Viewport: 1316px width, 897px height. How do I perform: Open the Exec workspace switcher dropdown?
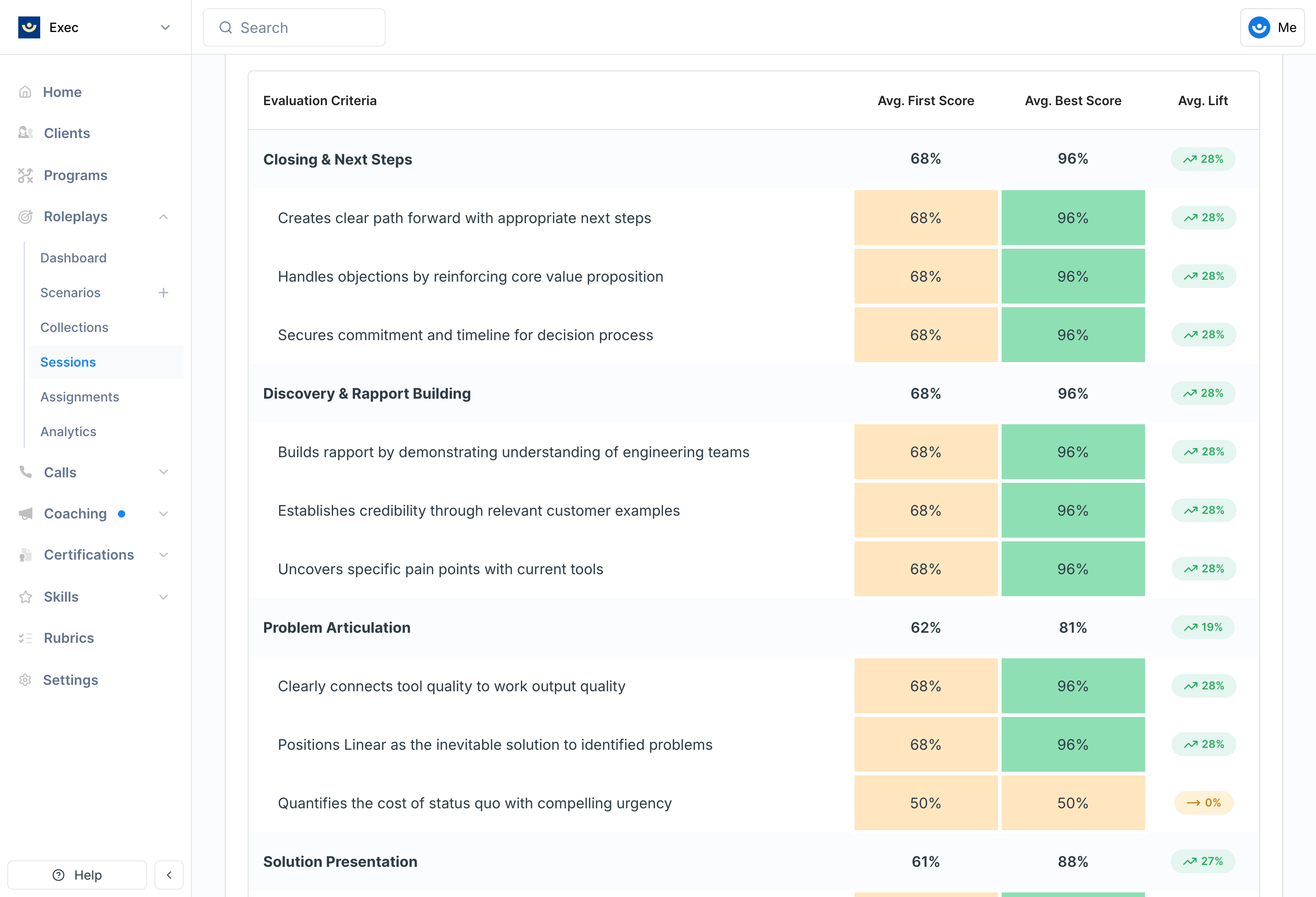[x=165, y=27]
